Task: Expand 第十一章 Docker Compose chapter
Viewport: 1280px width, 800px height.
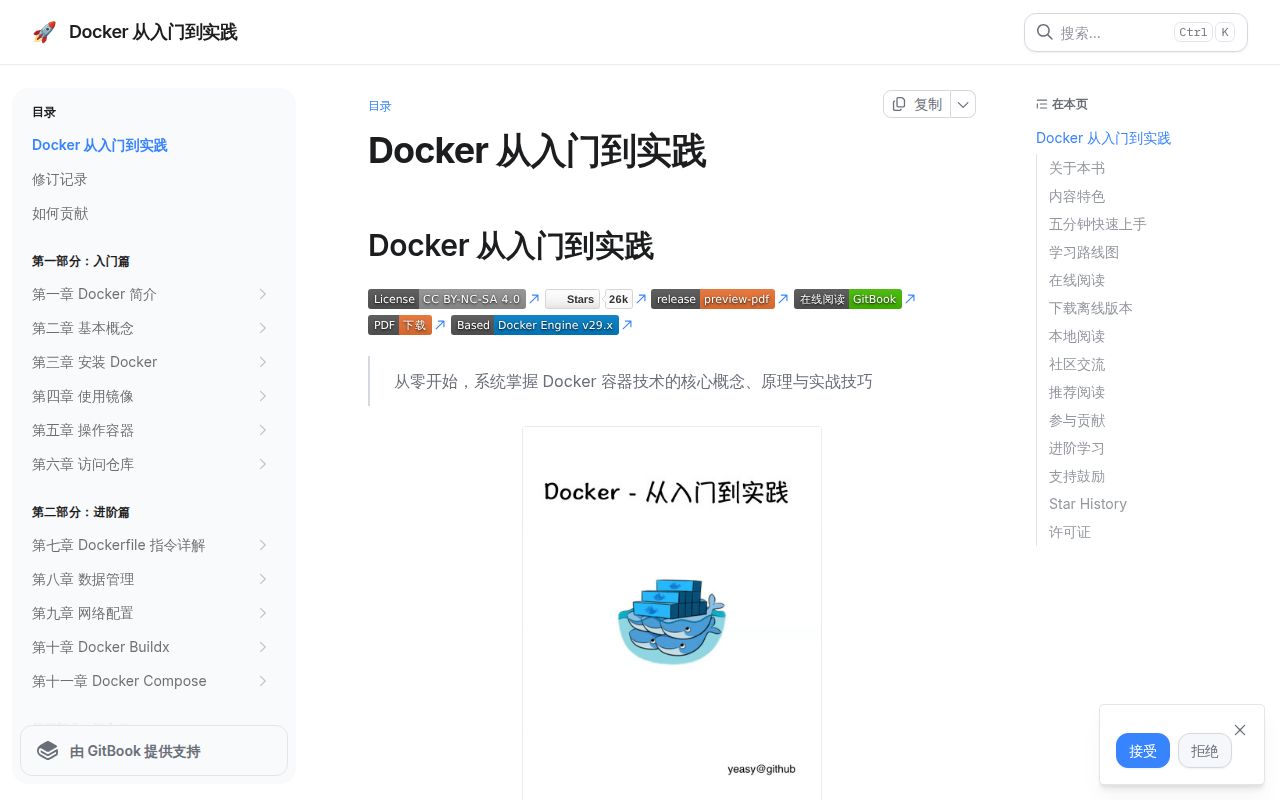Action: click(x=263, y=681)
